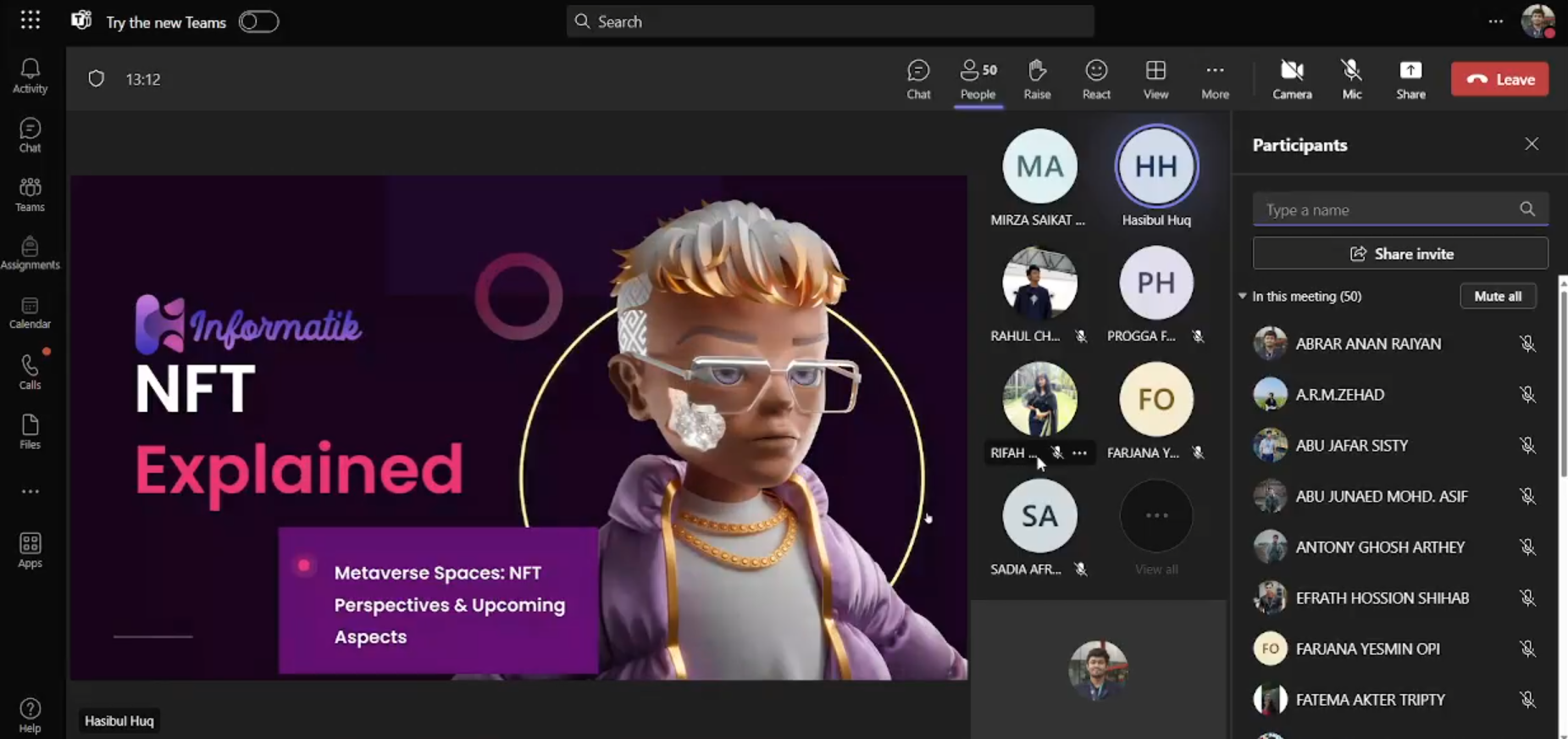Image resolution: width=1568 pixels, height=739 pixels.
Task: Unmute the Mic
Action: pyautogui.click(x=1352, y=80)
